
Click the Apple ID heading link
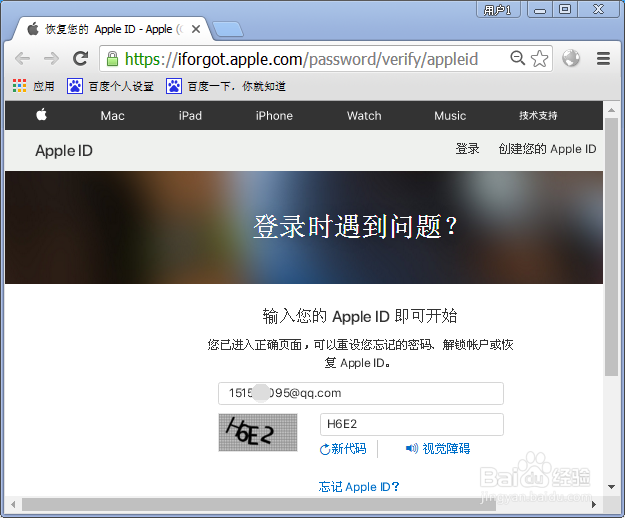(64, 151)
